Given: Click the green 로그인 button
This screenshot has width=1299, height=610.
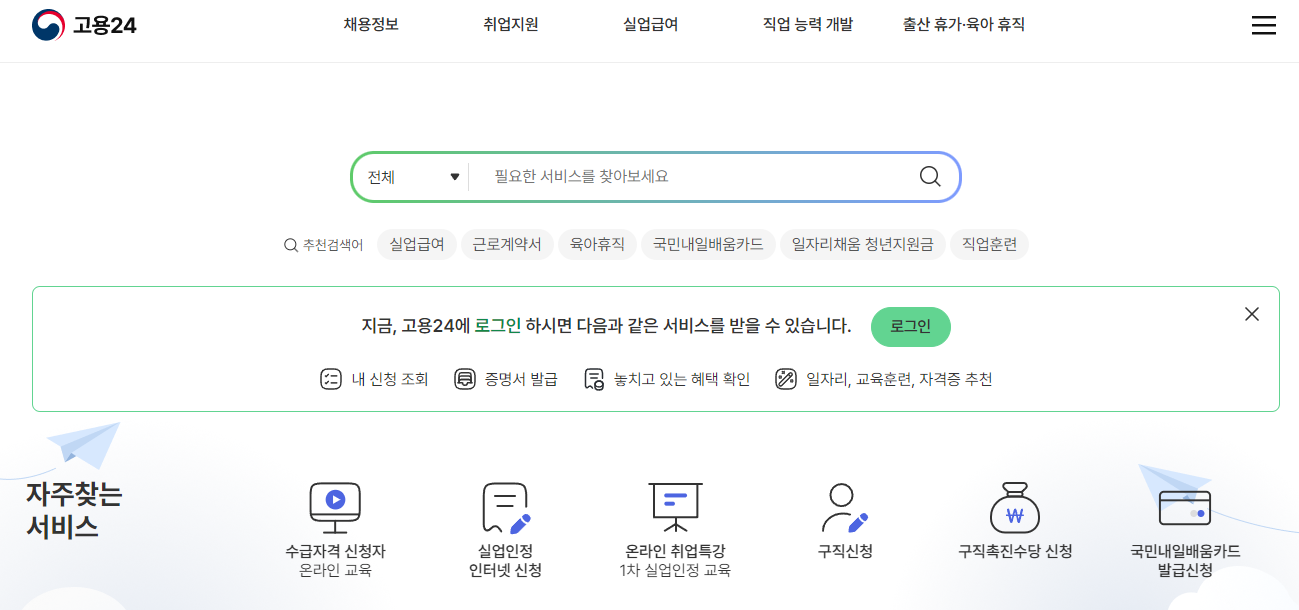Looking at the screenshot, I should click(x=911, y=327).
